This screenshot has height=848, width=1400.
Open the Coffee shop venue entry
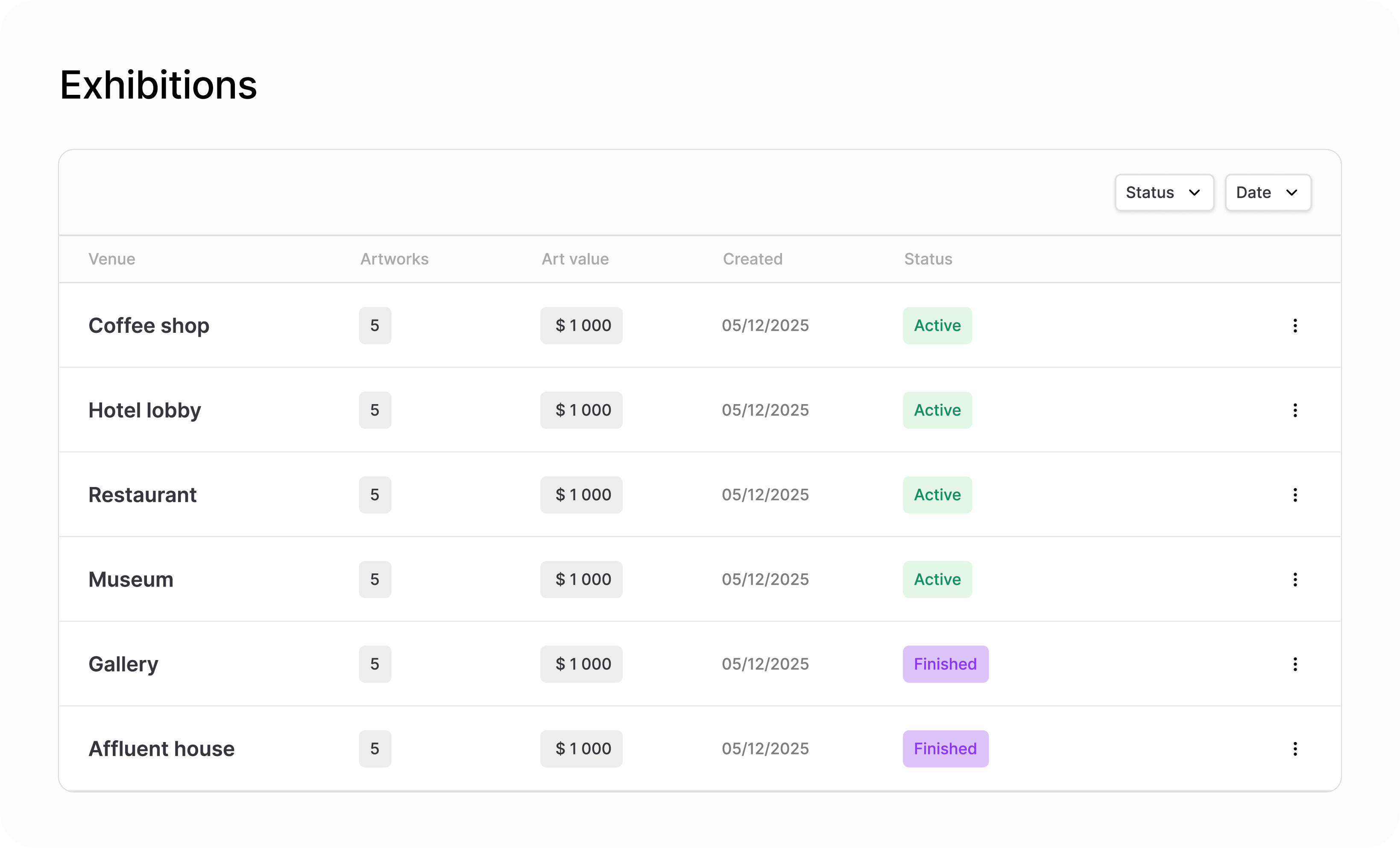pos(149,326)
